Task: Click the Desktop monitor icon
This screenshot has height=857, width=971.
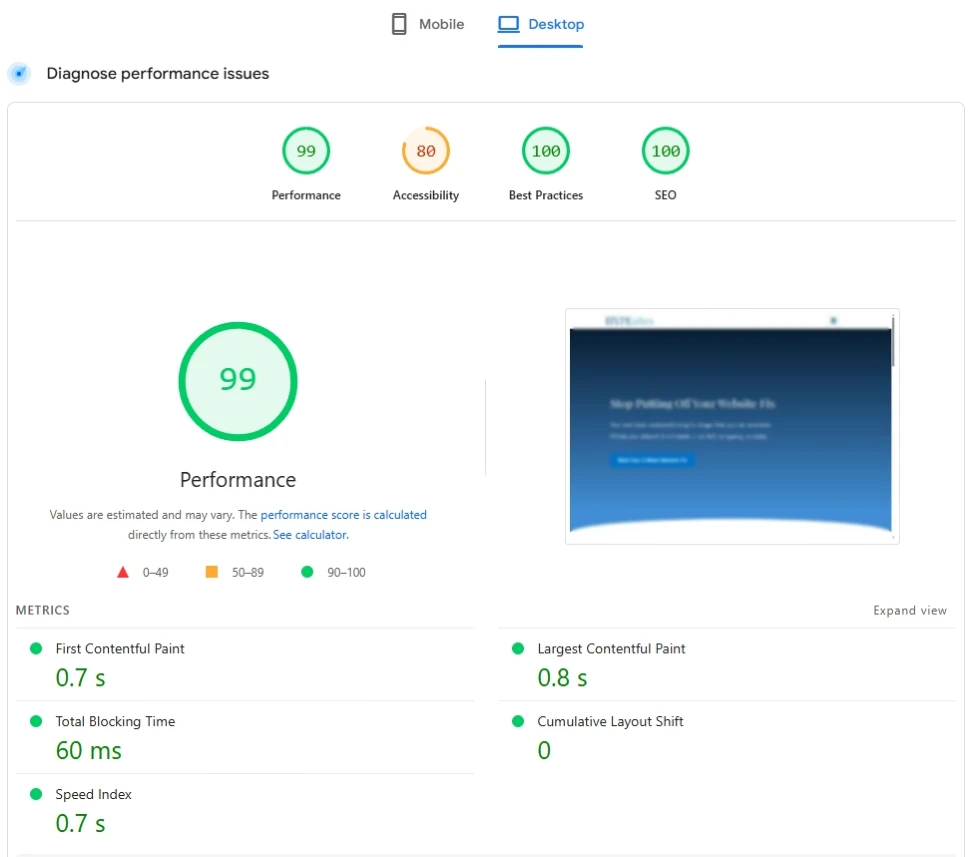Action: [510, 23]
